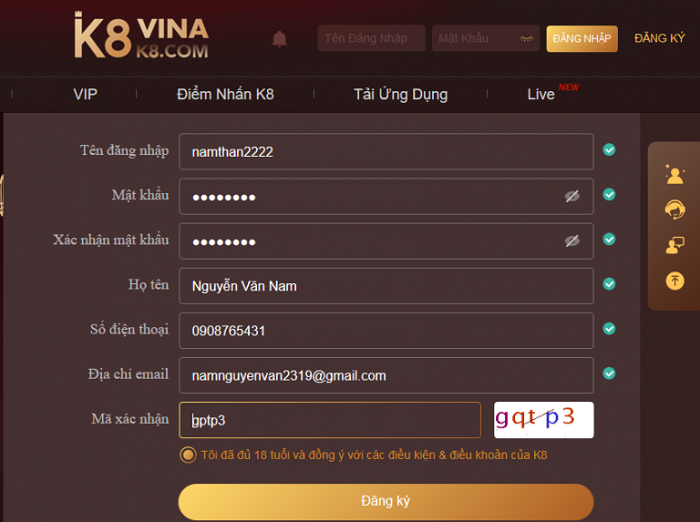Open customer support headset icon
700x522 pixels.
tap(675, 209)
